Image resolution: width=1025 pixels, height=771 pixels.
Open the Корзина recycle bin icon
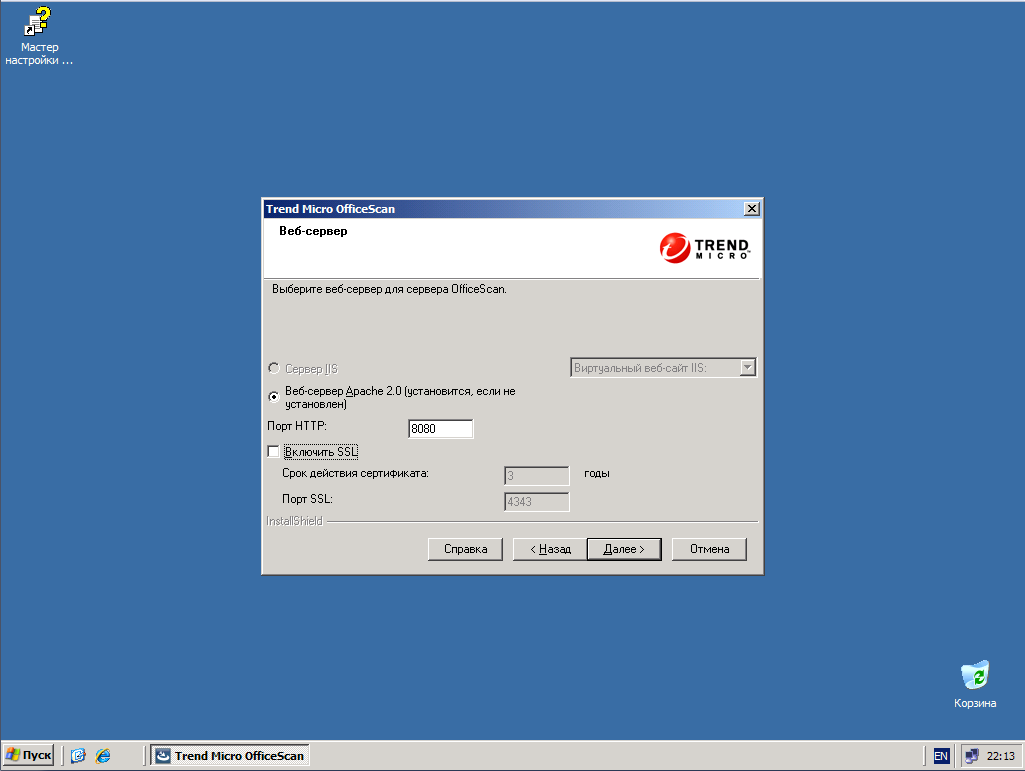[975, 684]
